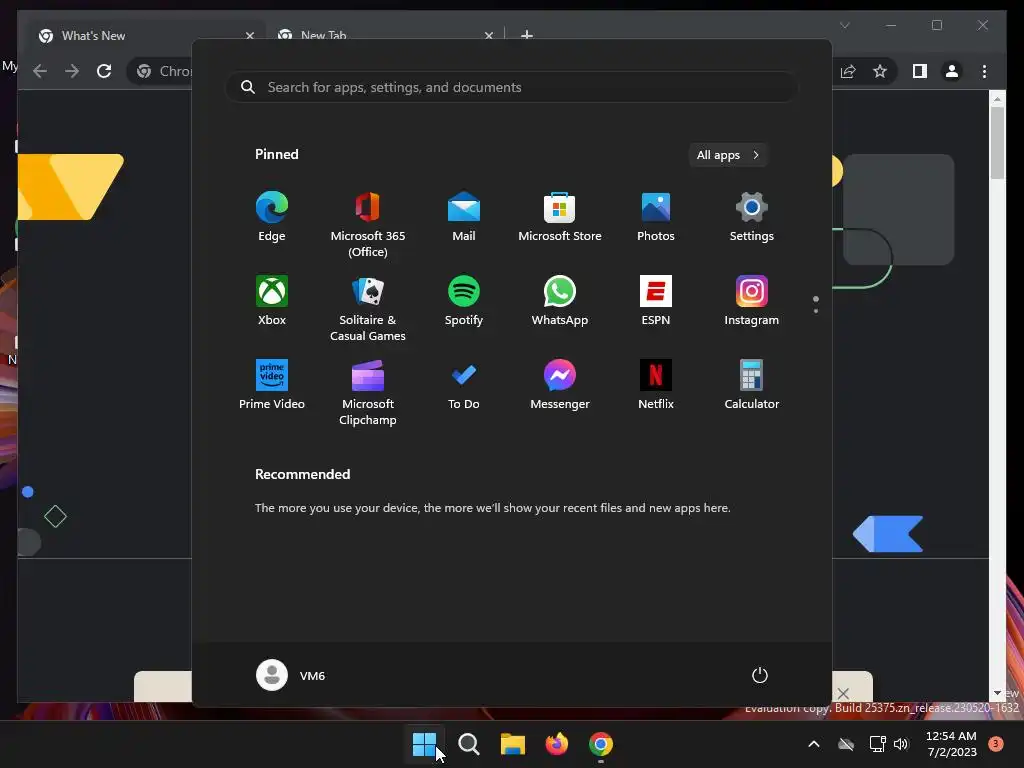Click Chrome's vertical scrollbar thumb

click(997, 142)
